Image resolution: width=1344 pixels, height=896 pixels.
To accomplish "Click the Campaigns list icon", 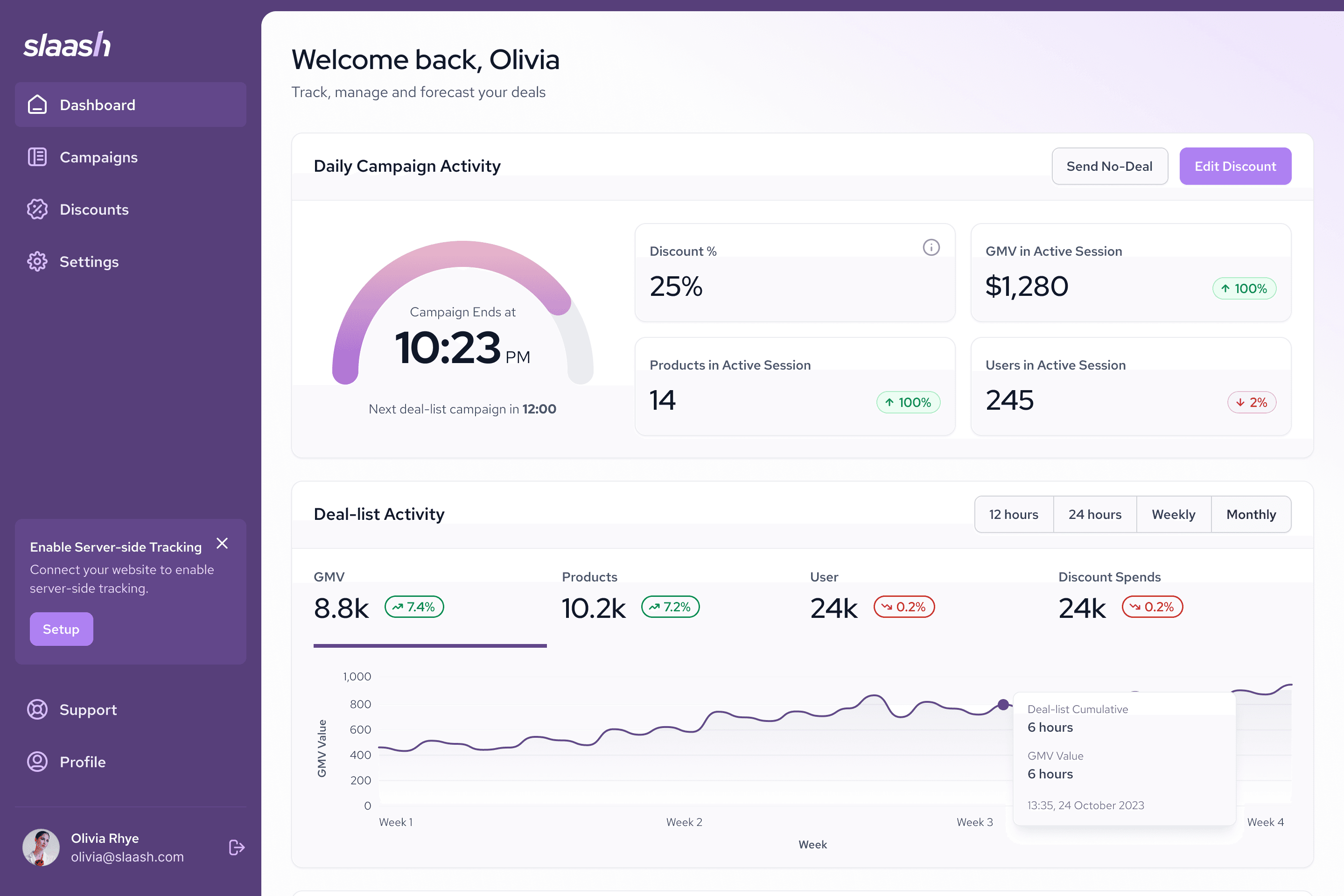I will click(37, 157).
